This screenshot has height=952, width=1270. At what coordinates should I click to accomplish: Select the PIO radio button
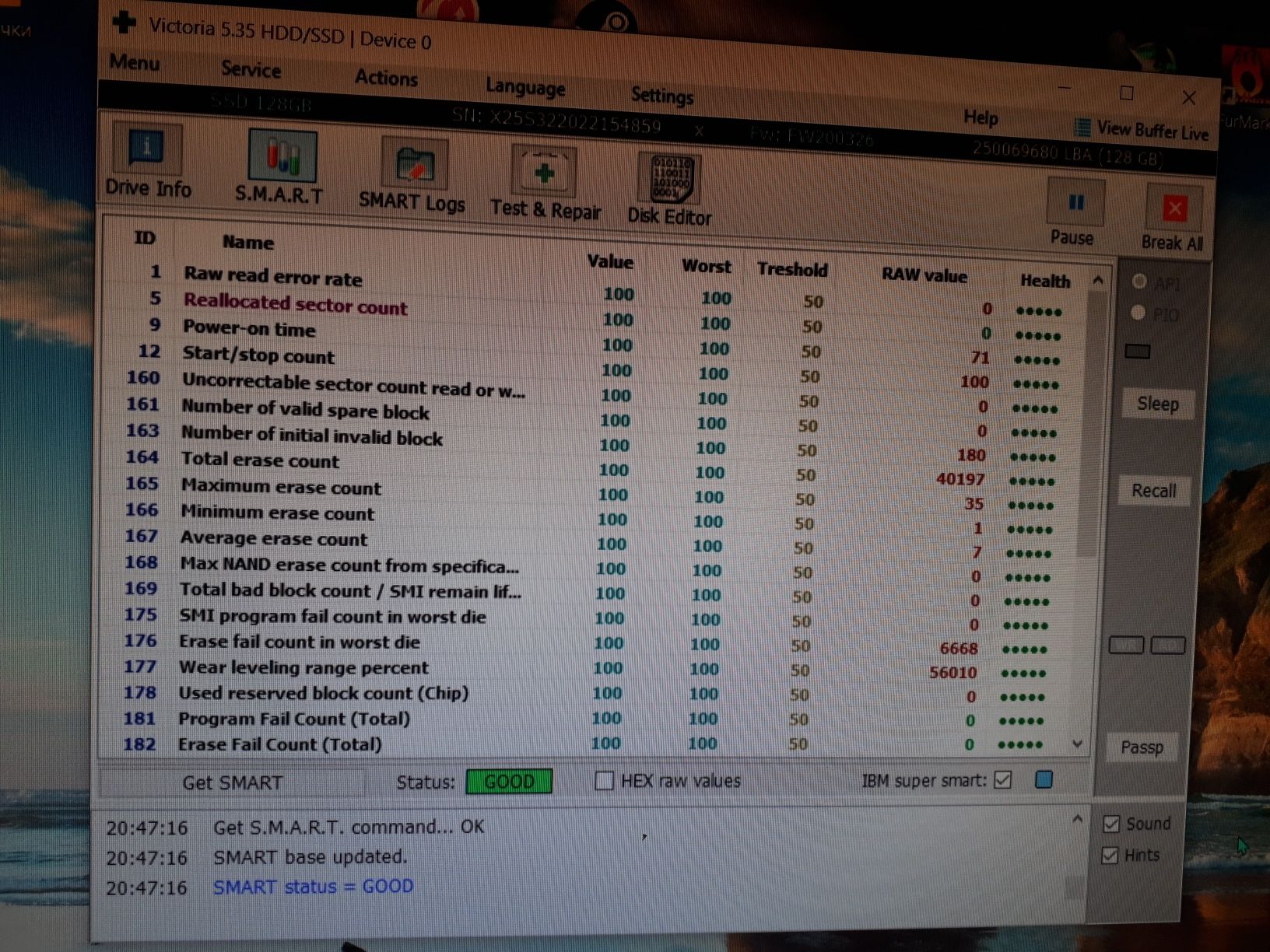tap(1138, 313)
